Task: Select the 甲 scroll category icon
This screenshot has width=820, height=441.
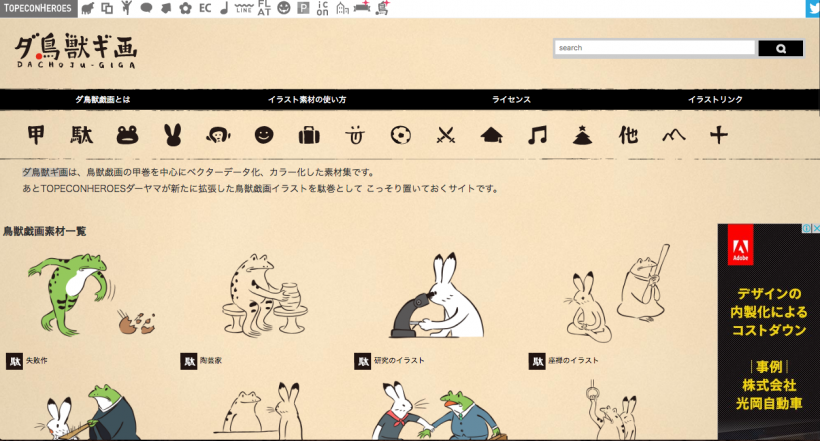Action: coord(36,134)
